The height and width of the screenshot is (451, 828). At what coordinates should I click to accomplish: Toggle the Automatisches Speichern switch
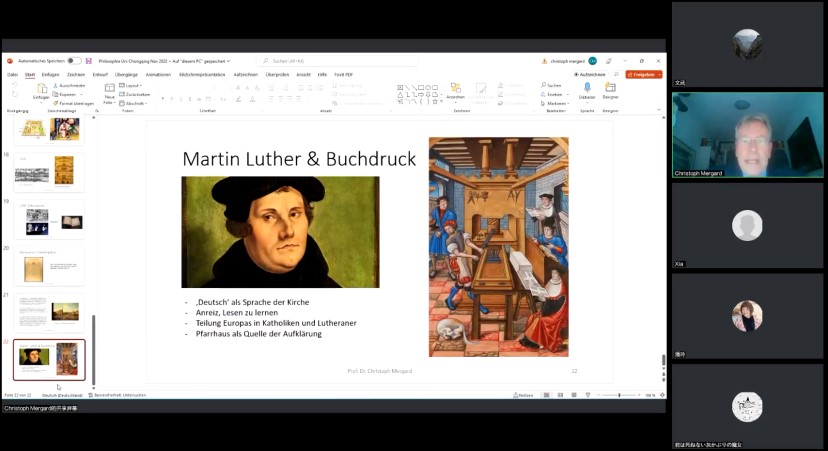[x=74, y=61]
